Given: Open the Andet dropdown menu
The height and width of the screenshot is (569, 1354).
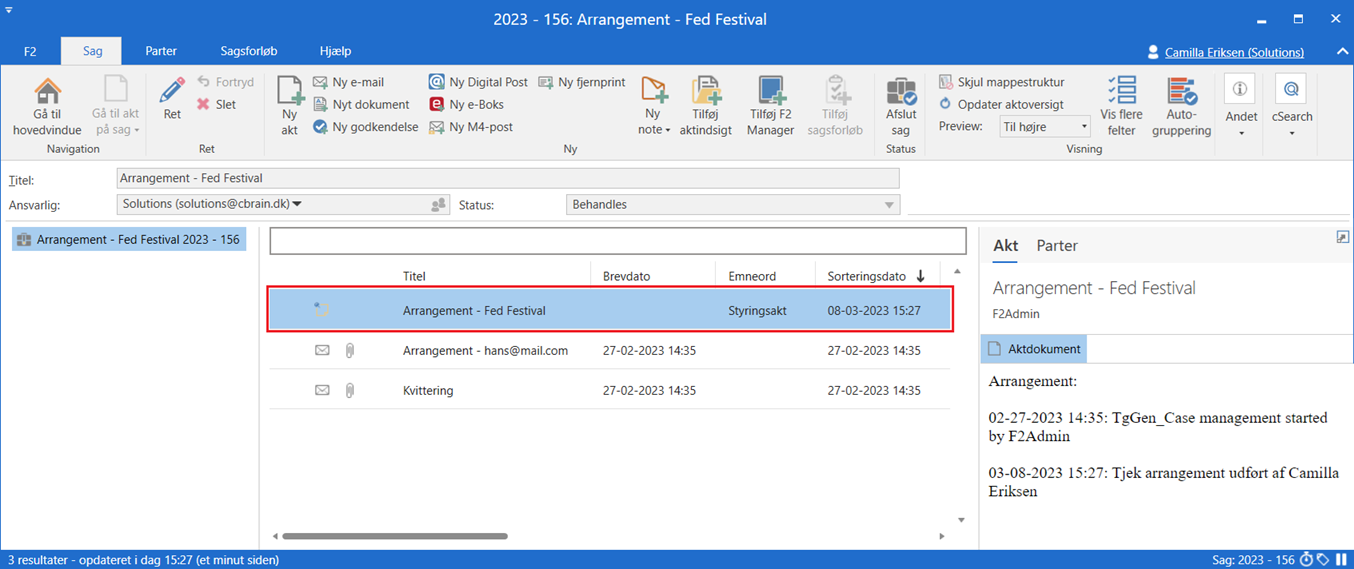Looking at the screenshot, I should pos(1241,106).
